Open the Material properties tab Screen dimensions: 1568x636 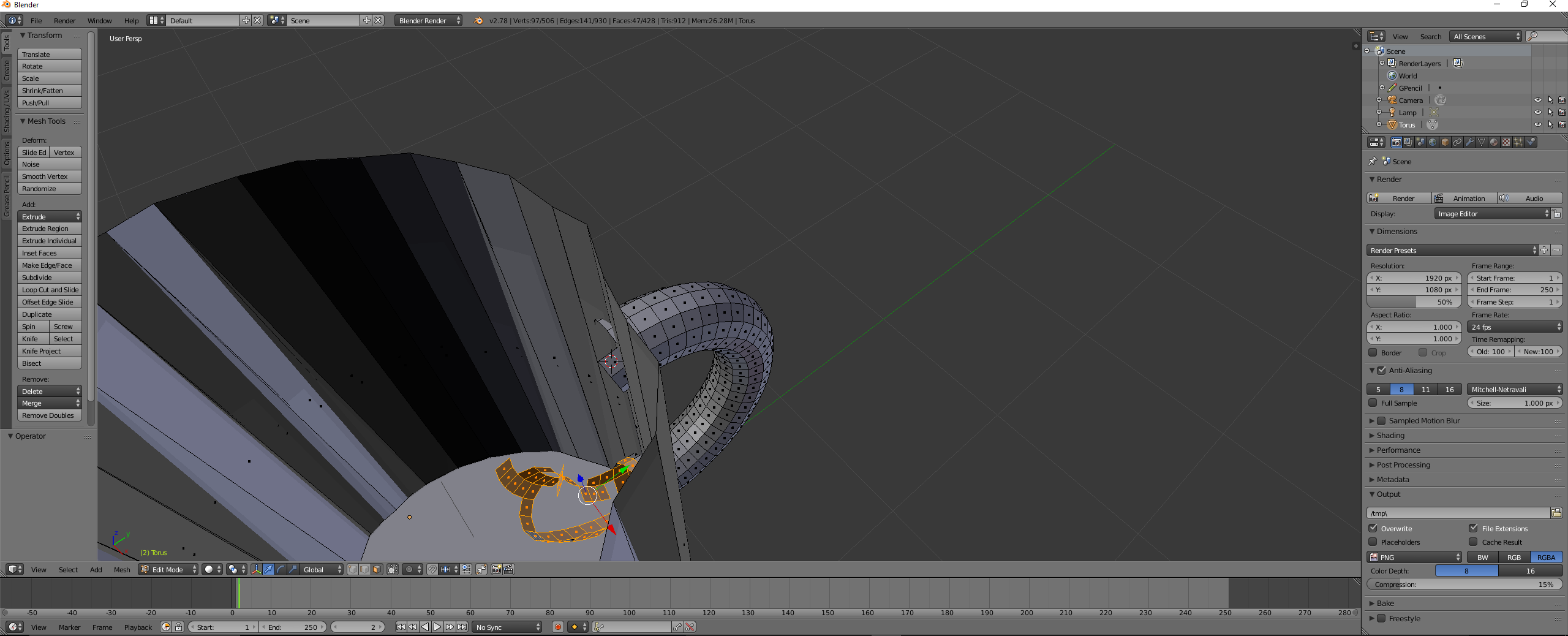point(1494,142)
